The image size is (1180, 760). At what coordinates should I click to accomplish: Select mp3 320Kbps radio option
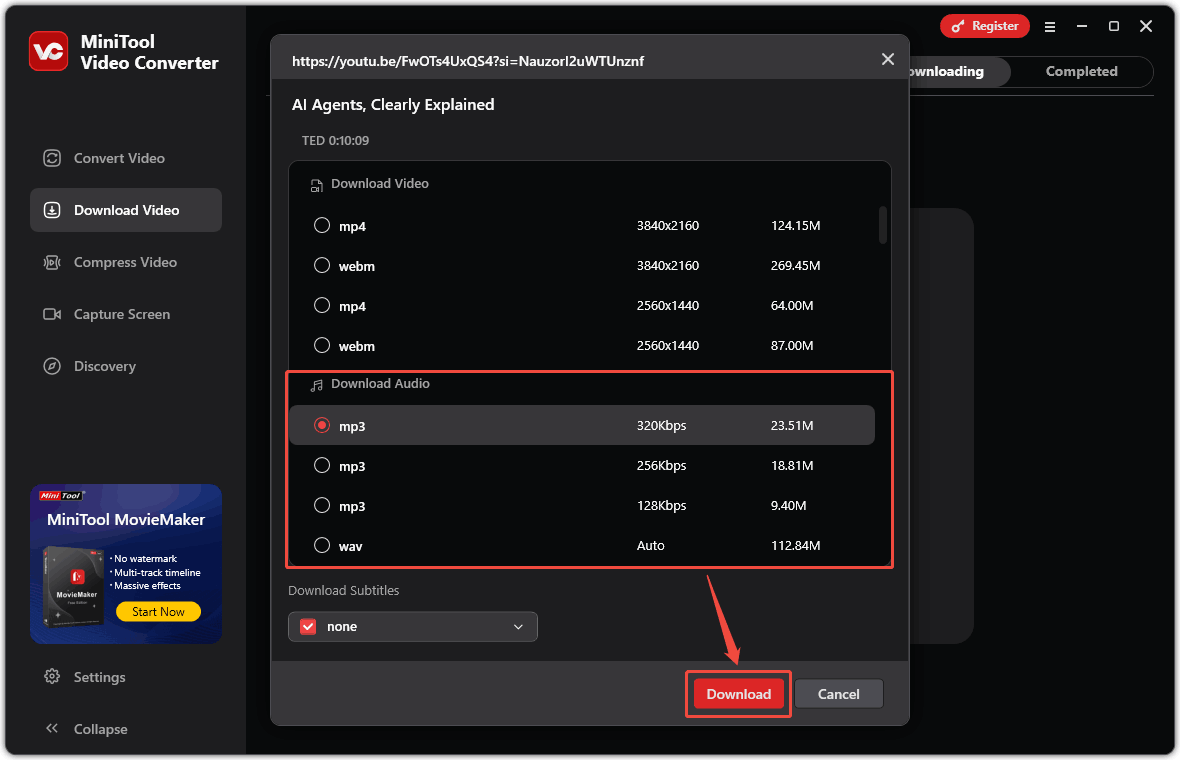pos(322,425)
